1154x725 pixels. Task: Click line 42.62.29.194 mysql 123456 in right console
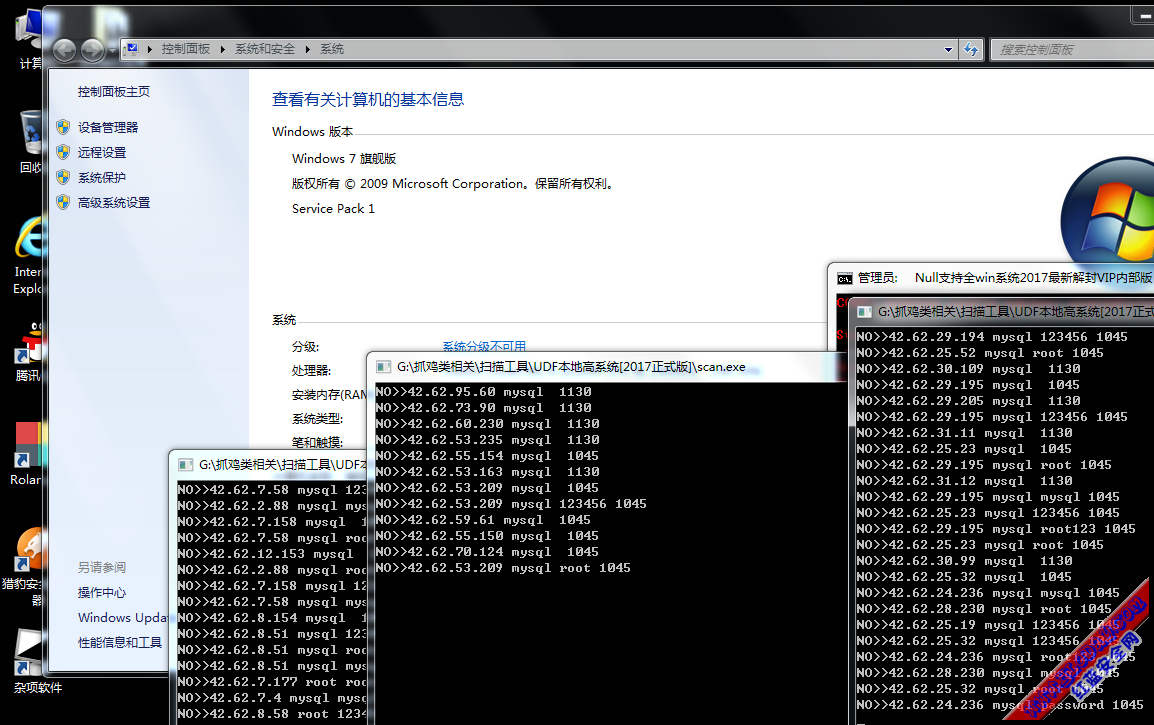pyautogui.click(x=992, y=337)
